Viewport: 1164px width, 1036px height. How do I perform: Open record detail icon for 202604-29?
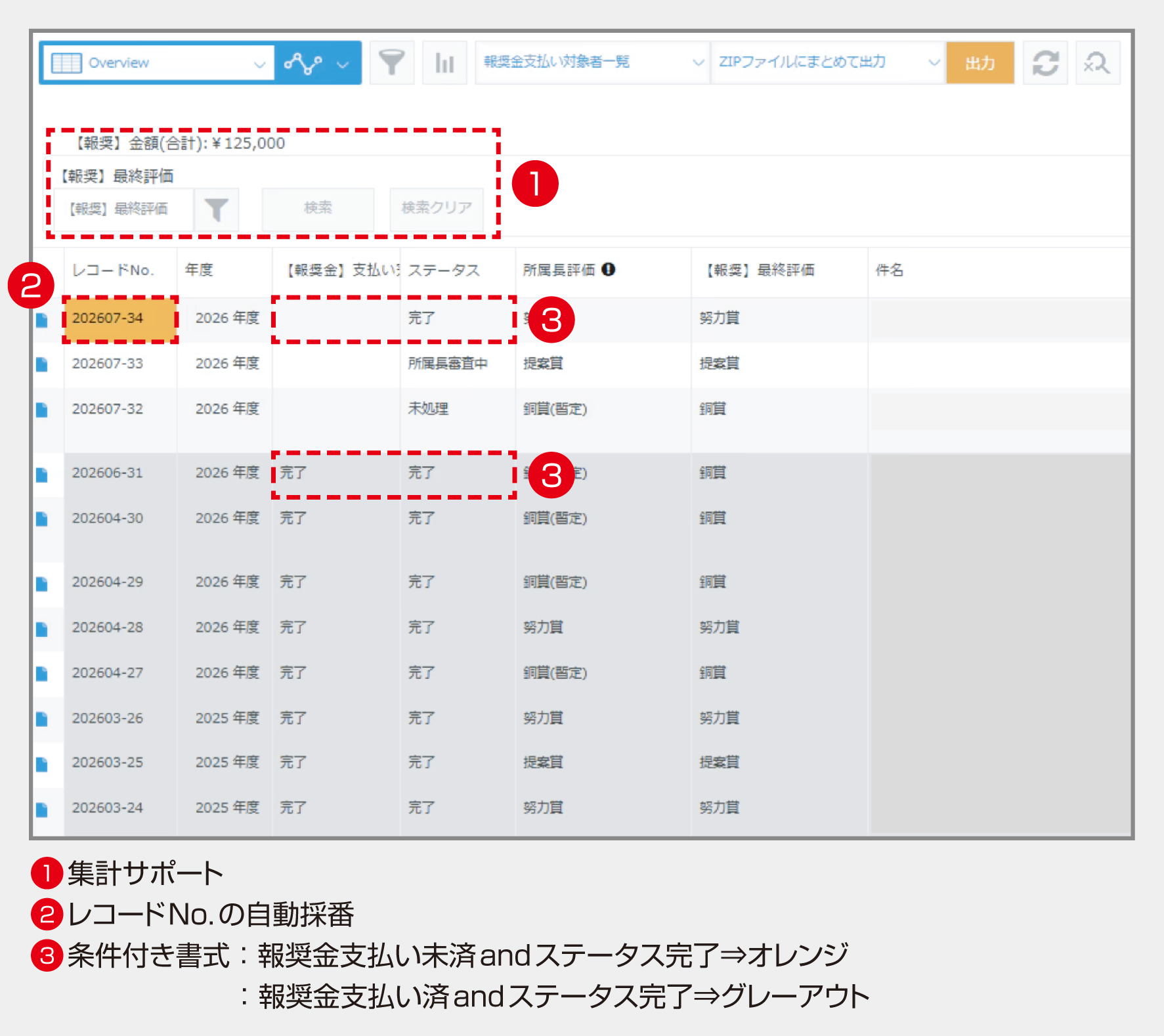(42, 584)
